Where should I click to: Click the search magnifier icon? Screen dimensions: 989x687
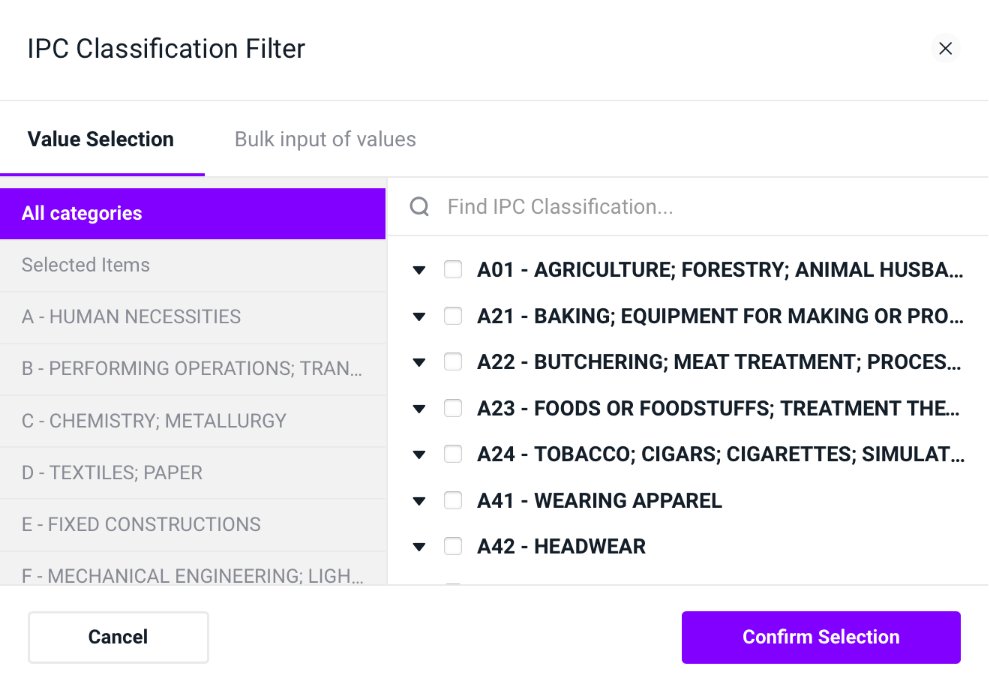[419, 206]
